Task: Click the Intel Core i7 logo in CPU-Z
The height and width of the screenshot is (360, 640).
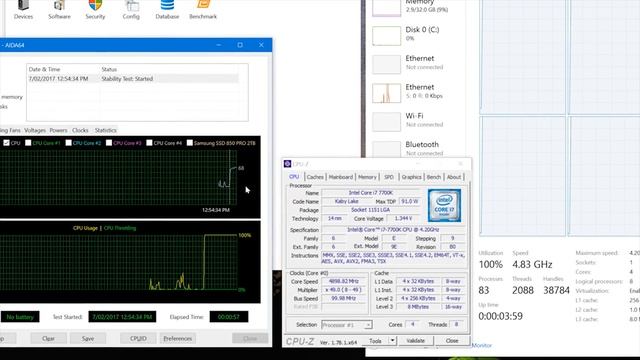Action: pyautogui.click(x=444, y=205)
